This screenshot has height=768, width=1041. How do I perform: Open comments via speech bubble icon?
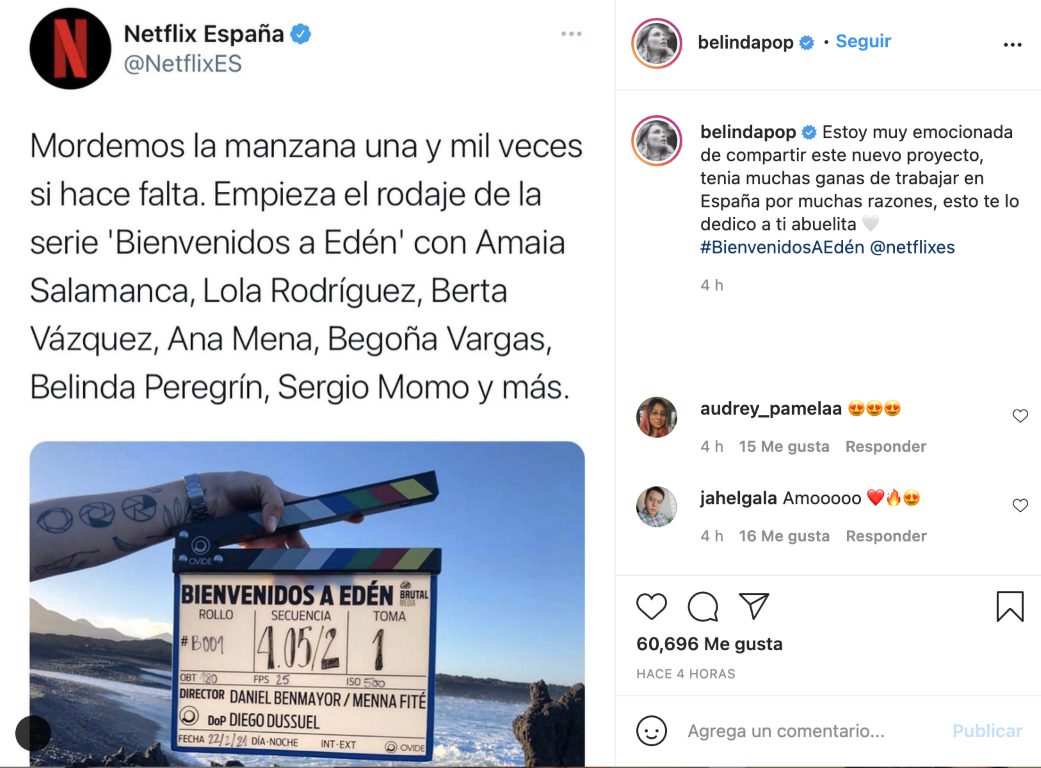pyautogui.click(x=702, y=607)
